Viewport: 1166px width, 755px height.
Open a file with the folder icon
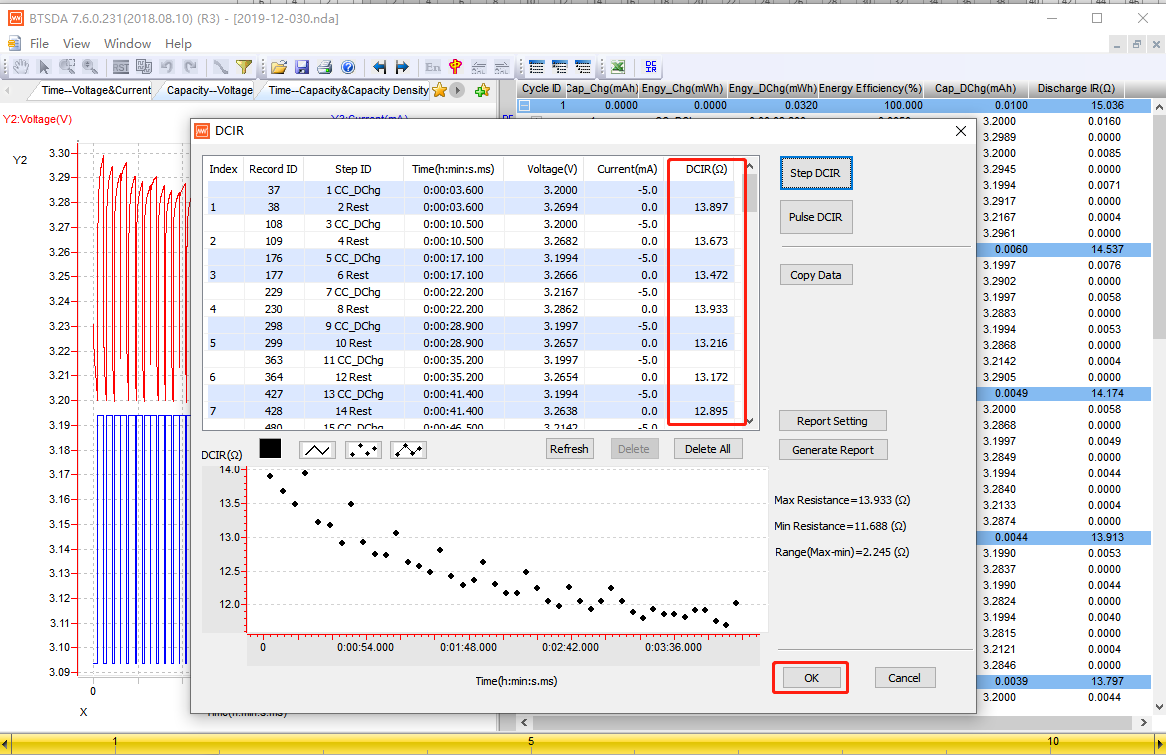(x=279, y=67)
